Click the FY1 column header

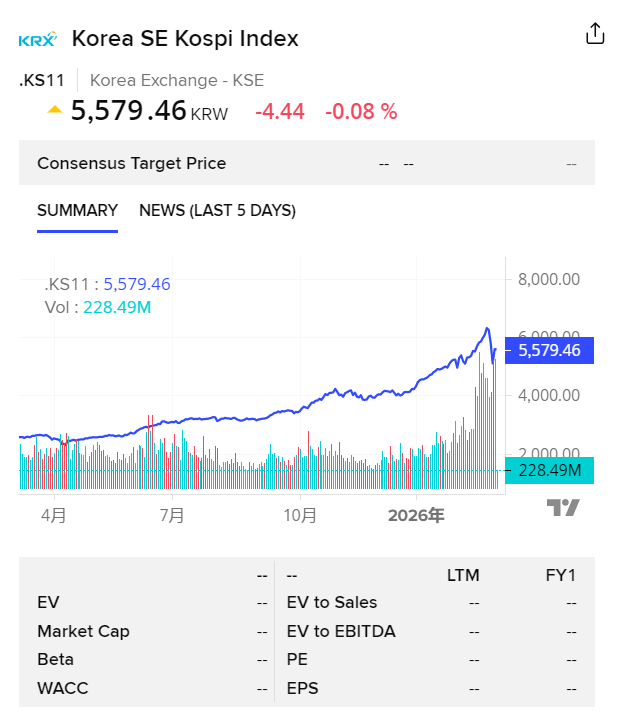pos(559,575)
